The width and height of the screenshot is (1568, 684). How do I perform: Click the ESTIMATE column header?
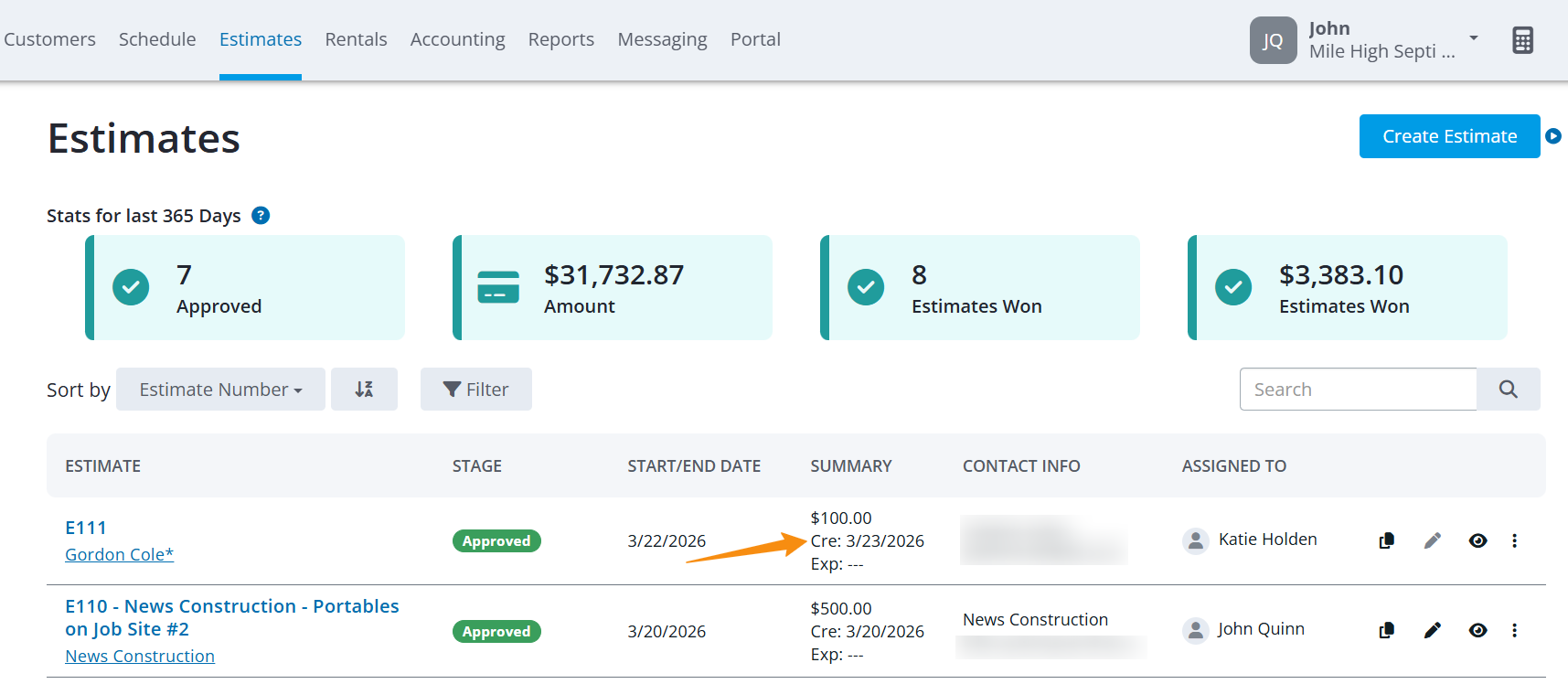pyautogui.click(x=102, y=466)
